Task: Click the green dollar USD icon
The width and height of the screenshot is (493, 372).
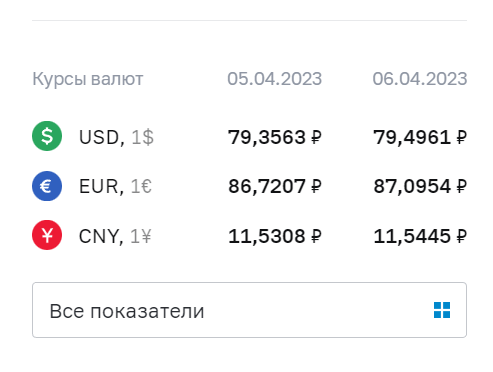Action: pyautogui.click(x=47, y=136)
